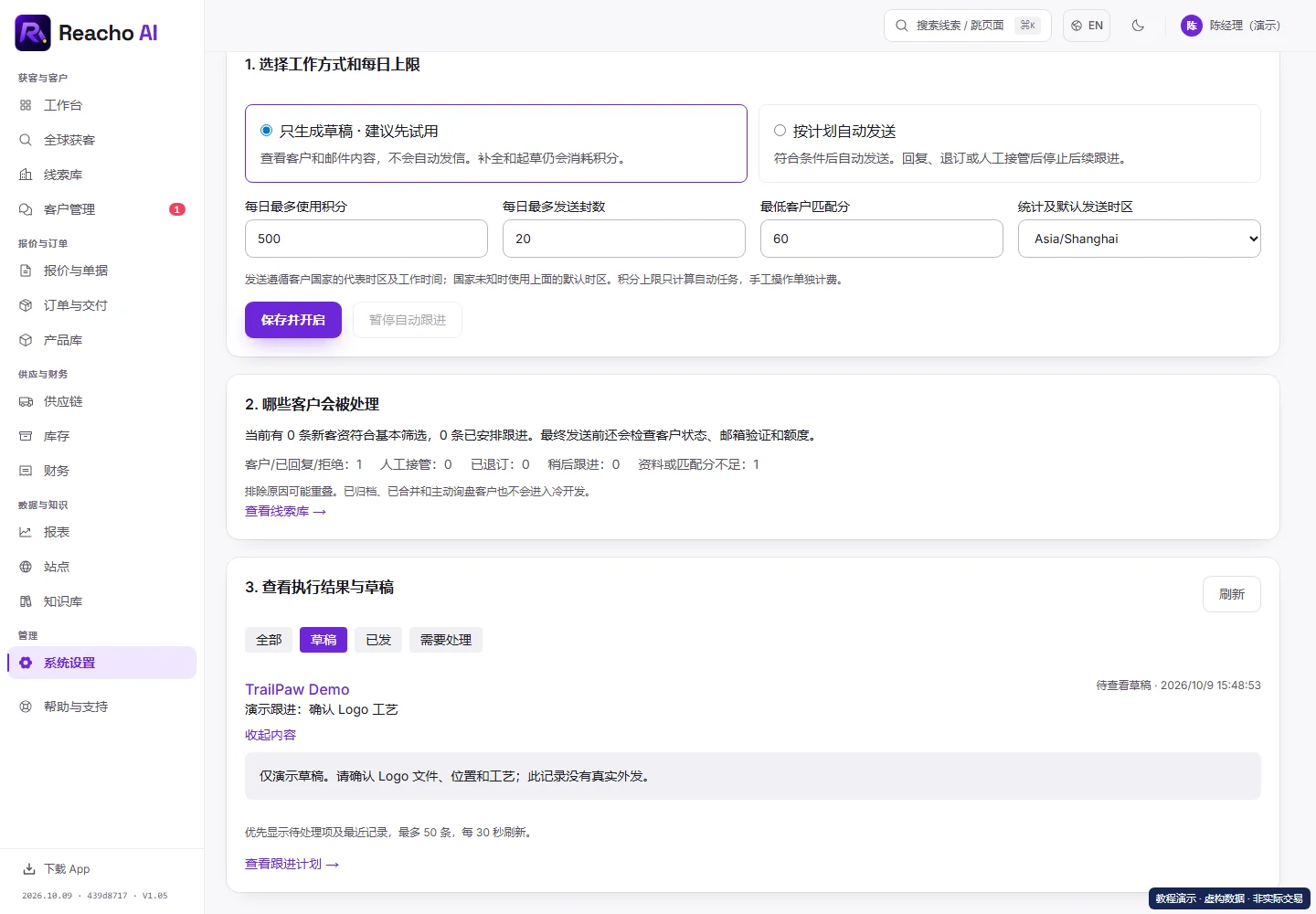
Task: Switch to 需要处理 filter tab
Action: coord(446,640)
